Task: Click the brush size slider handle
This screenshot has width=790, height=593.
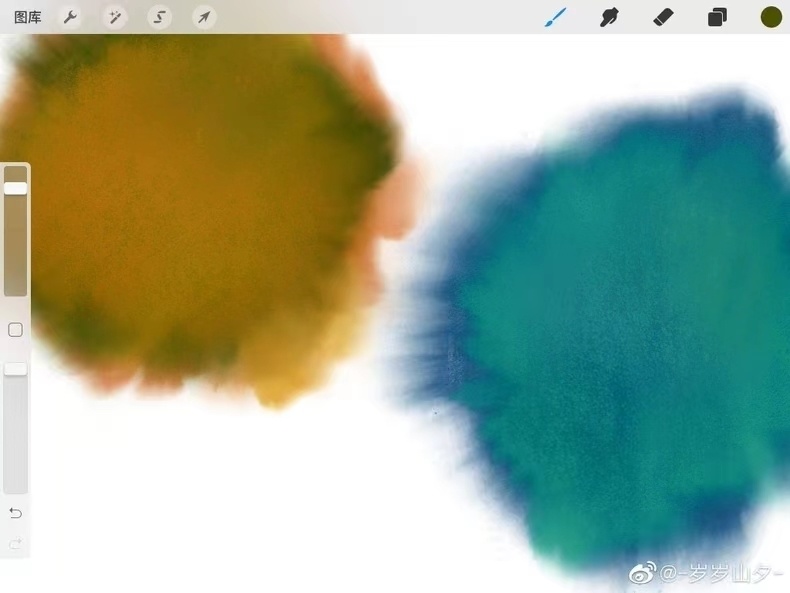Action: click(x=16, y=188)
